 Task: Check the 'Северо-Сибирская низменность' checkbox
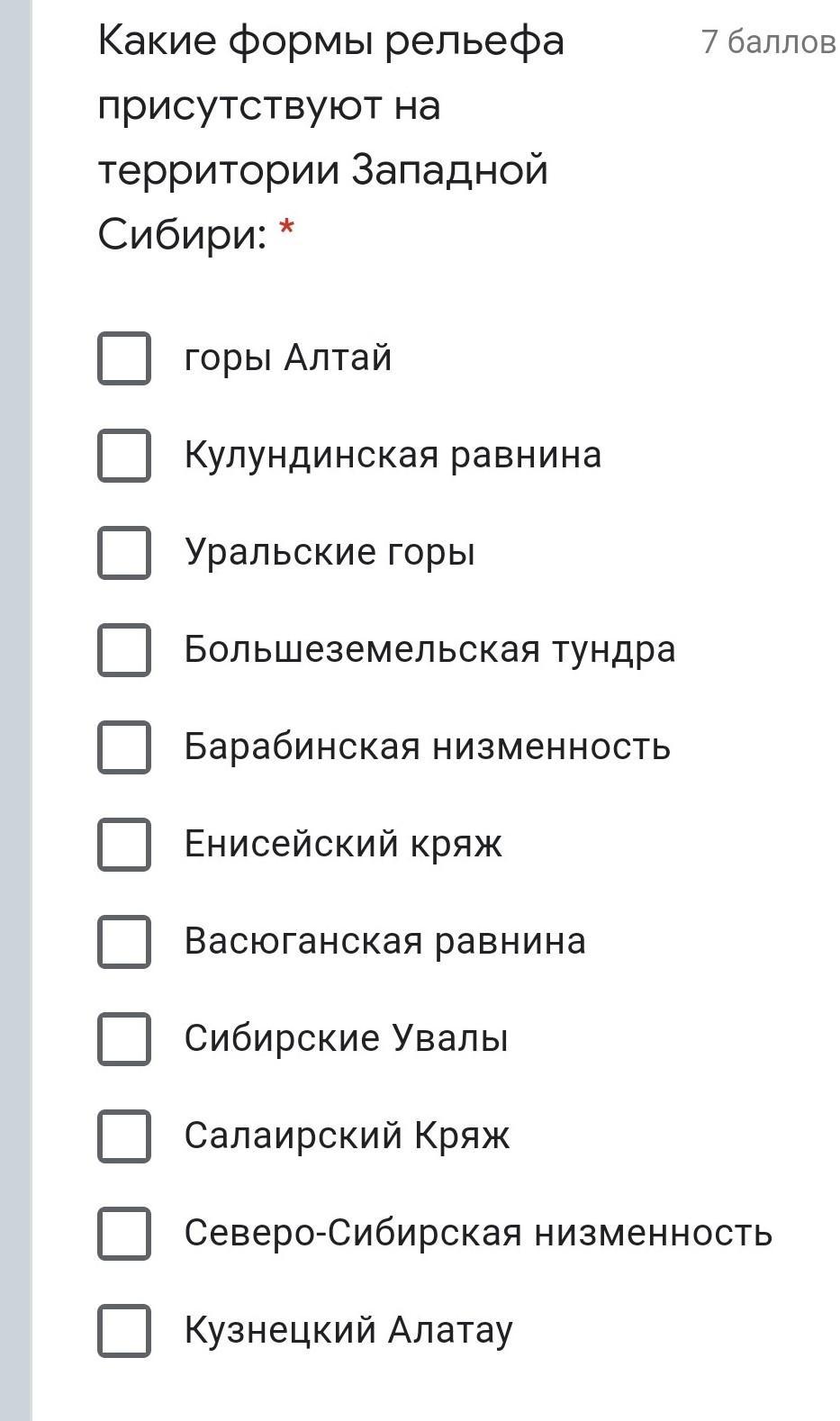[x=124, y=1233]
